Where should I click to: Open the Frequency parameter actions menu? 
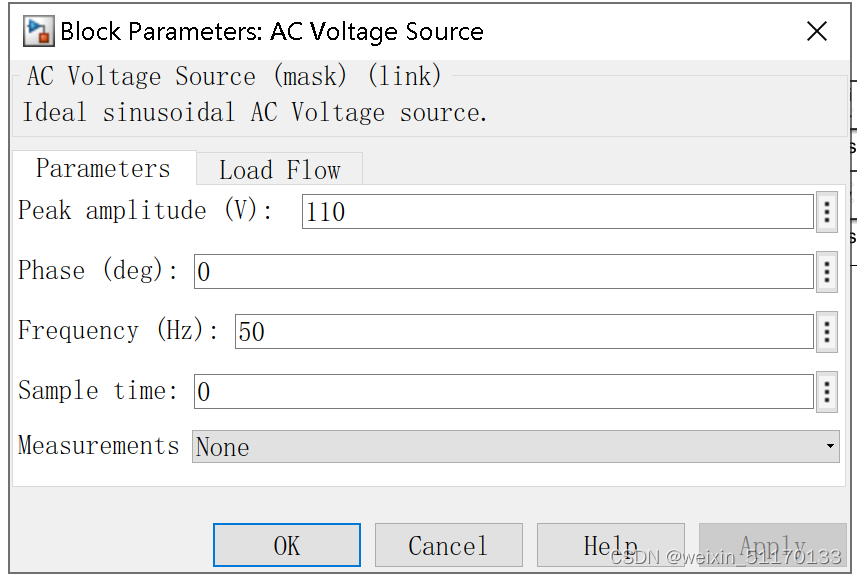tap(827, 332)
